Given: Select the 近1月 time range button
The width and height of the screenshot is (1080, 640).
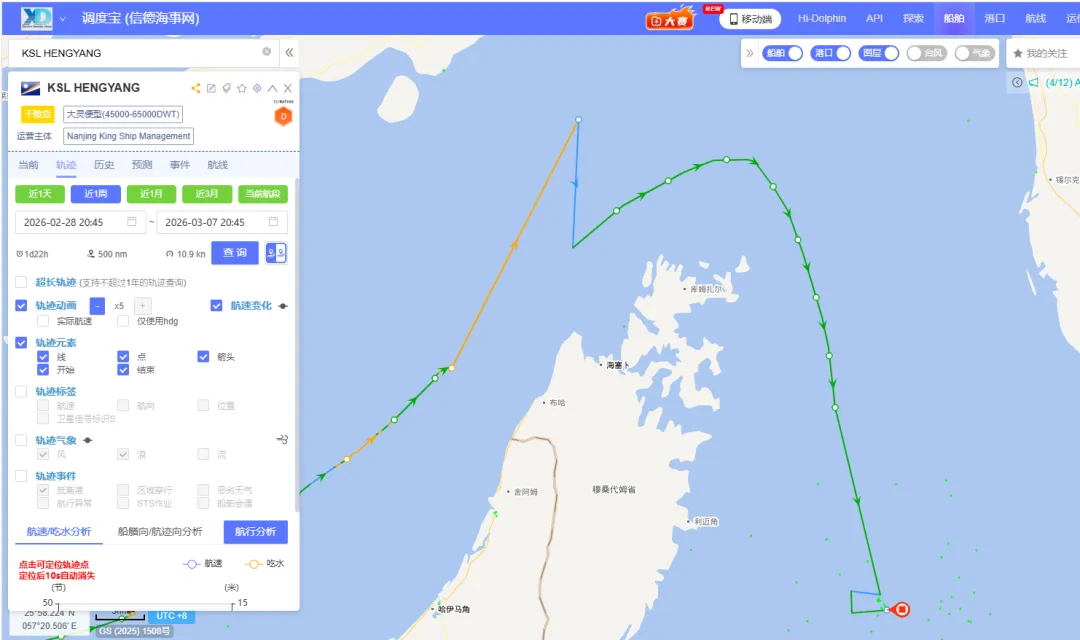Looking at the screenshot, I should (x=152, y=194).
